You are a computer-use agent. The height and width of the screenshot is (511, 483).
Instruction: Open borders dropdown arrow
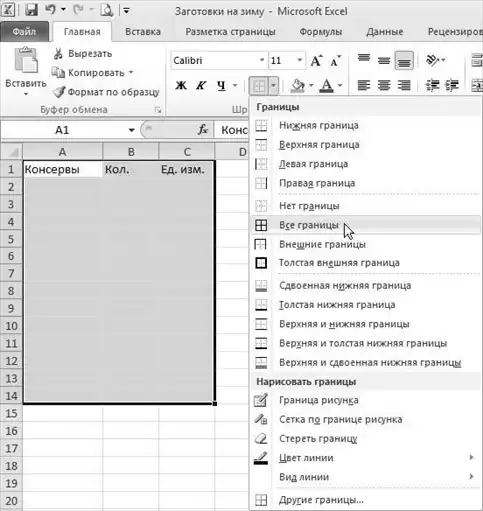273,86
